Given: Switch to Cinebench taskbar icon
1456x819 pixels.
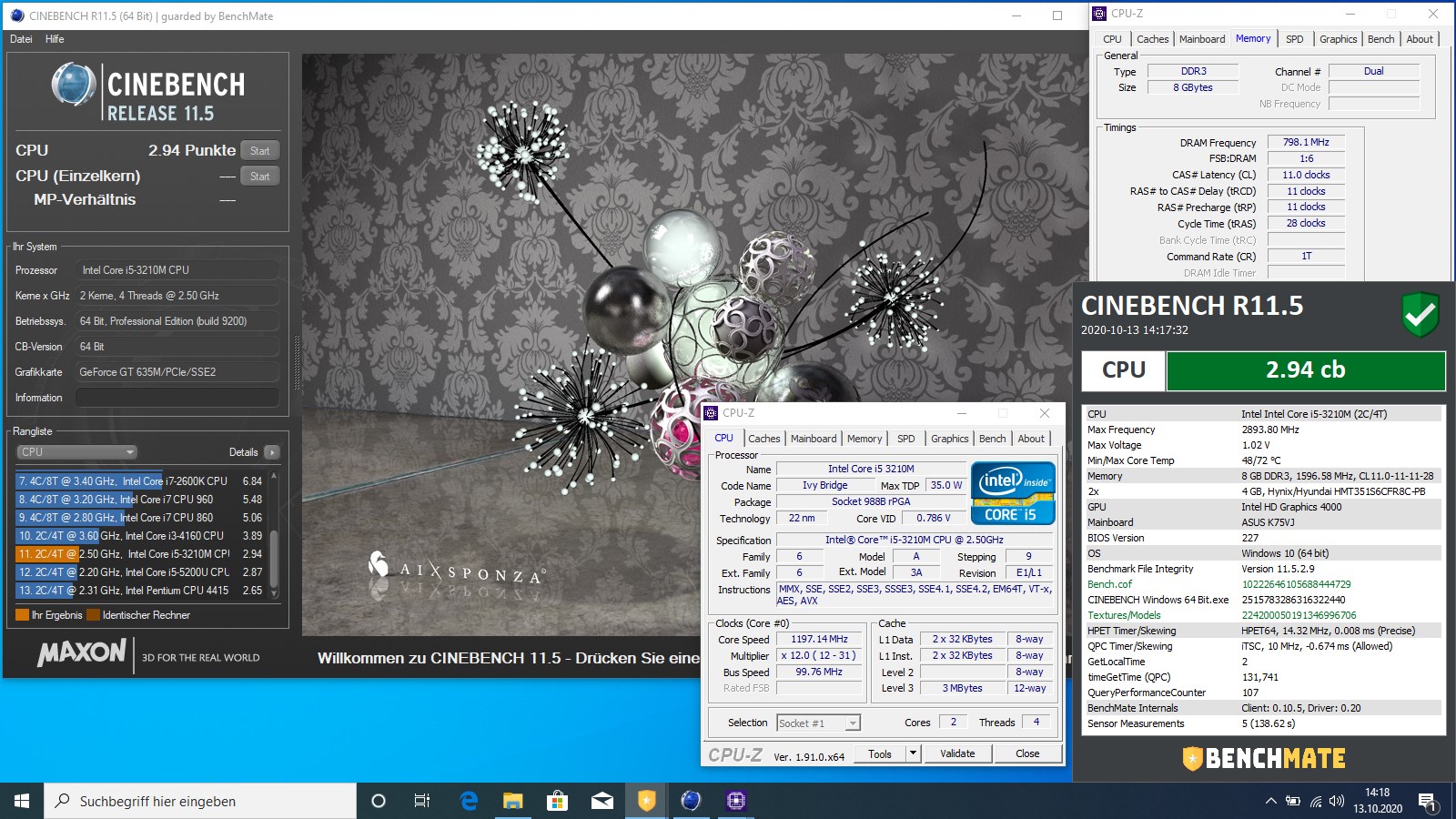Looking at the screenshot, I should (x=692, y=801).
